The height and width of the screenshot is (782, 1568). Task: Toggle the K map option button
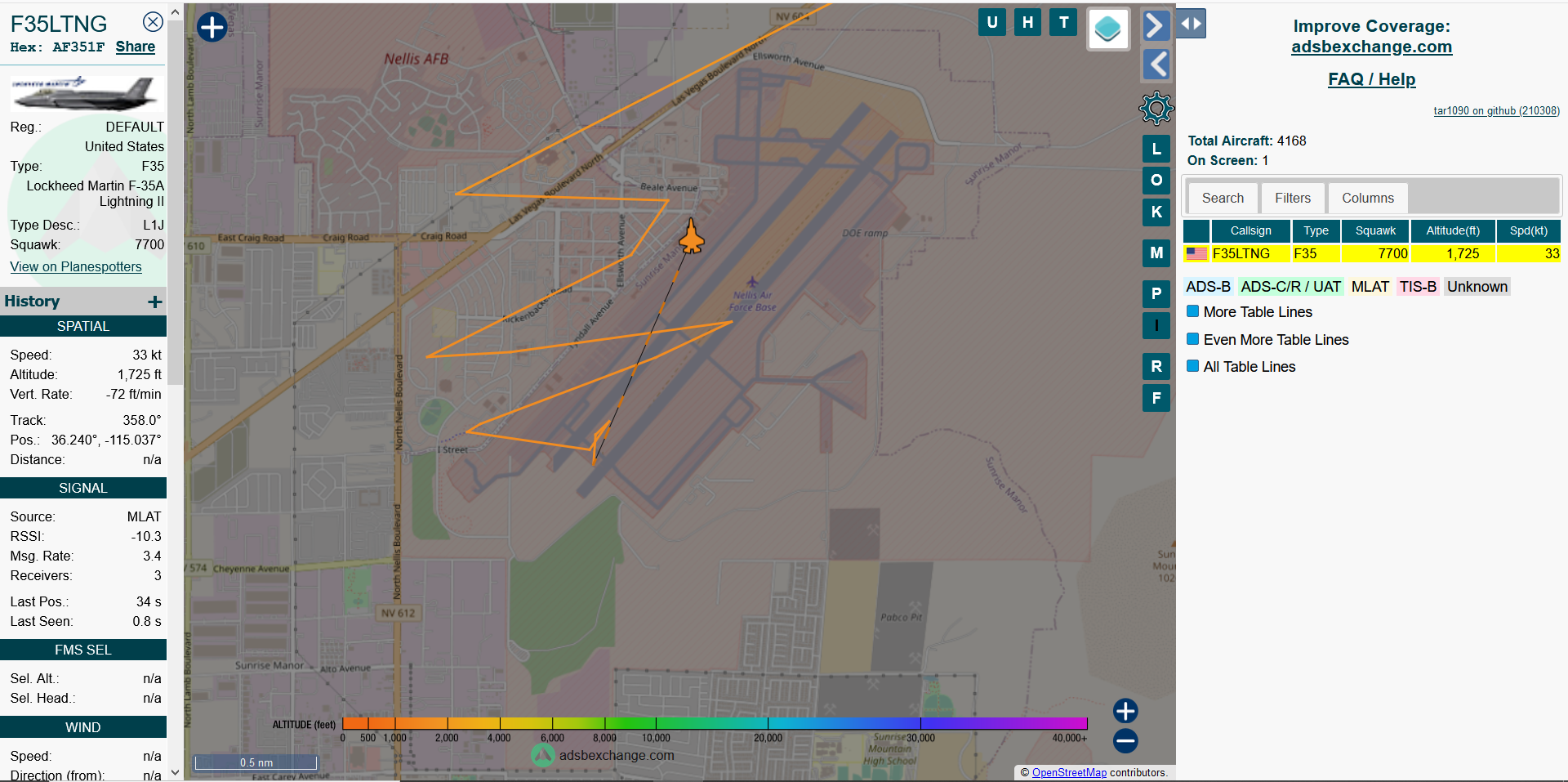[1156, 212]
